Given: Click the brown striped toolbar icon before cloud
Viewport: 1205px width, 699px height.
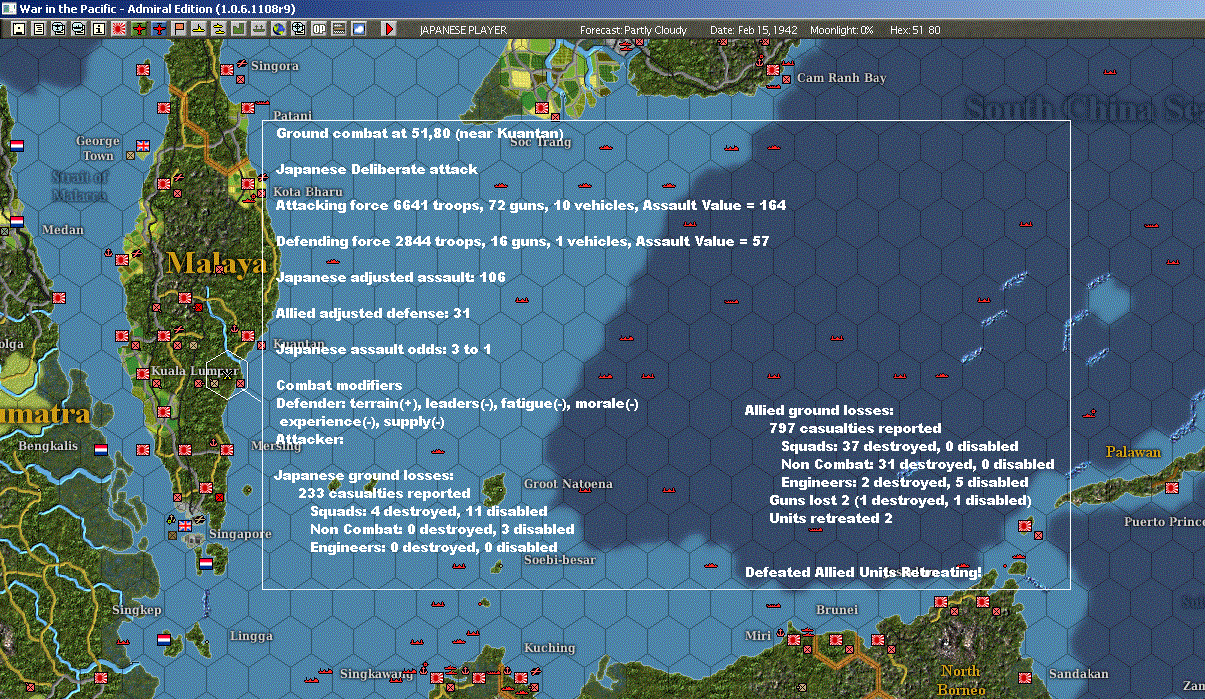Looking at the screenshot, I should pyautogui.click(x=339, y=29).
